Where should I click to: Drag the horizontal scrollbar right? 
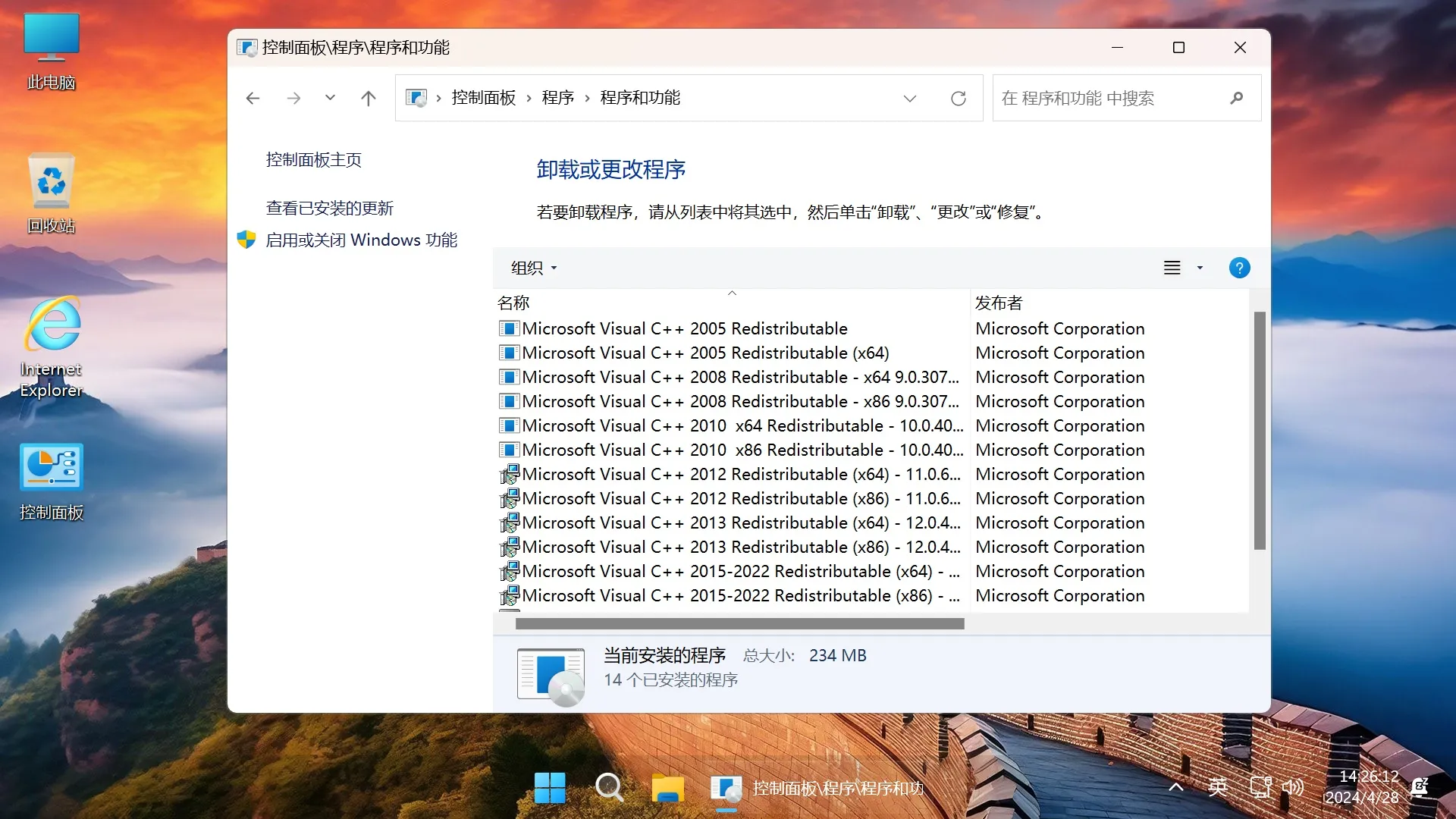click(1100, 623)
